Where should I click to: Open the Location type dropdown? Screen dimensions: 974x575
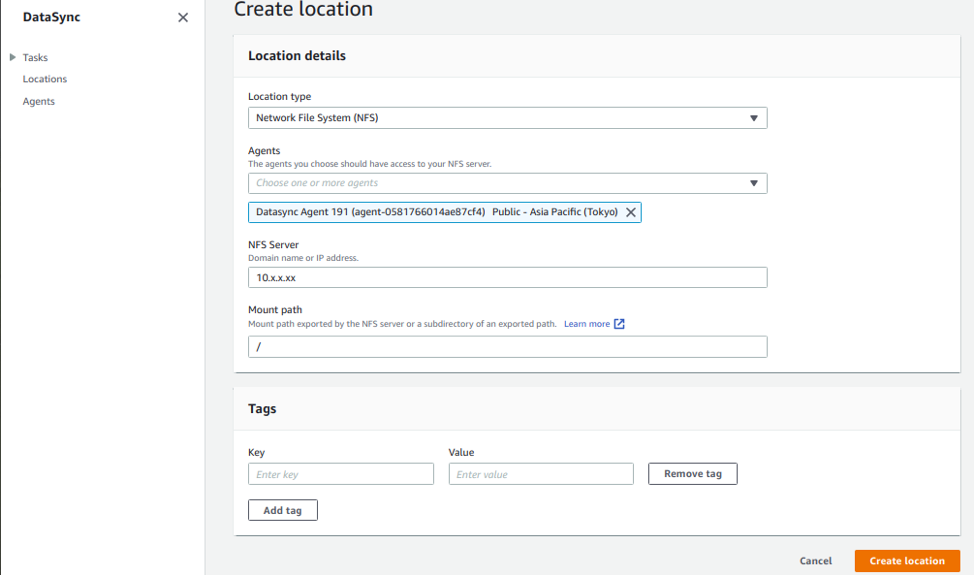507,118
